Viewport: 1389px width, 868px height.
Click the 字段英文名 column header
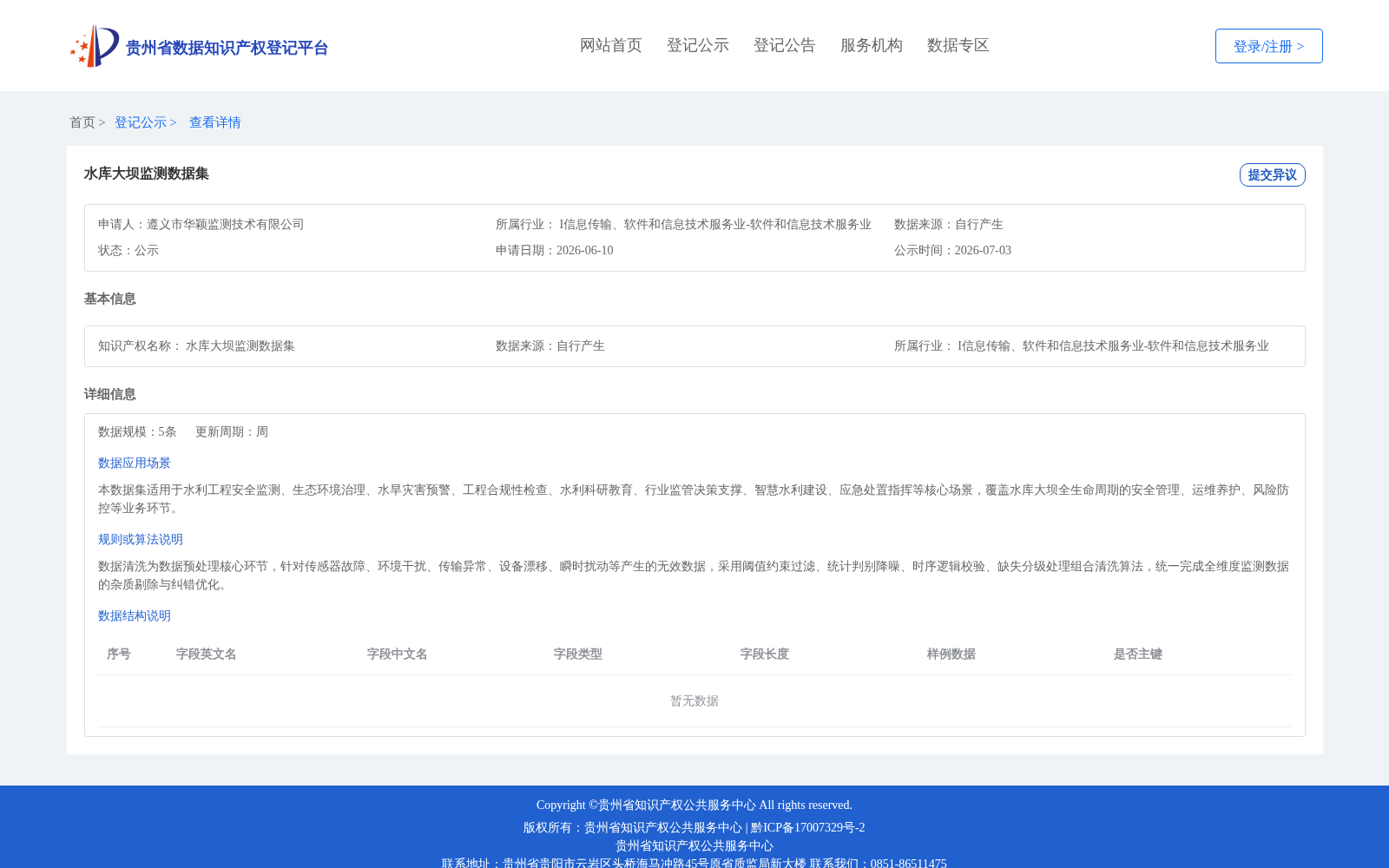(x=207, y=654)
